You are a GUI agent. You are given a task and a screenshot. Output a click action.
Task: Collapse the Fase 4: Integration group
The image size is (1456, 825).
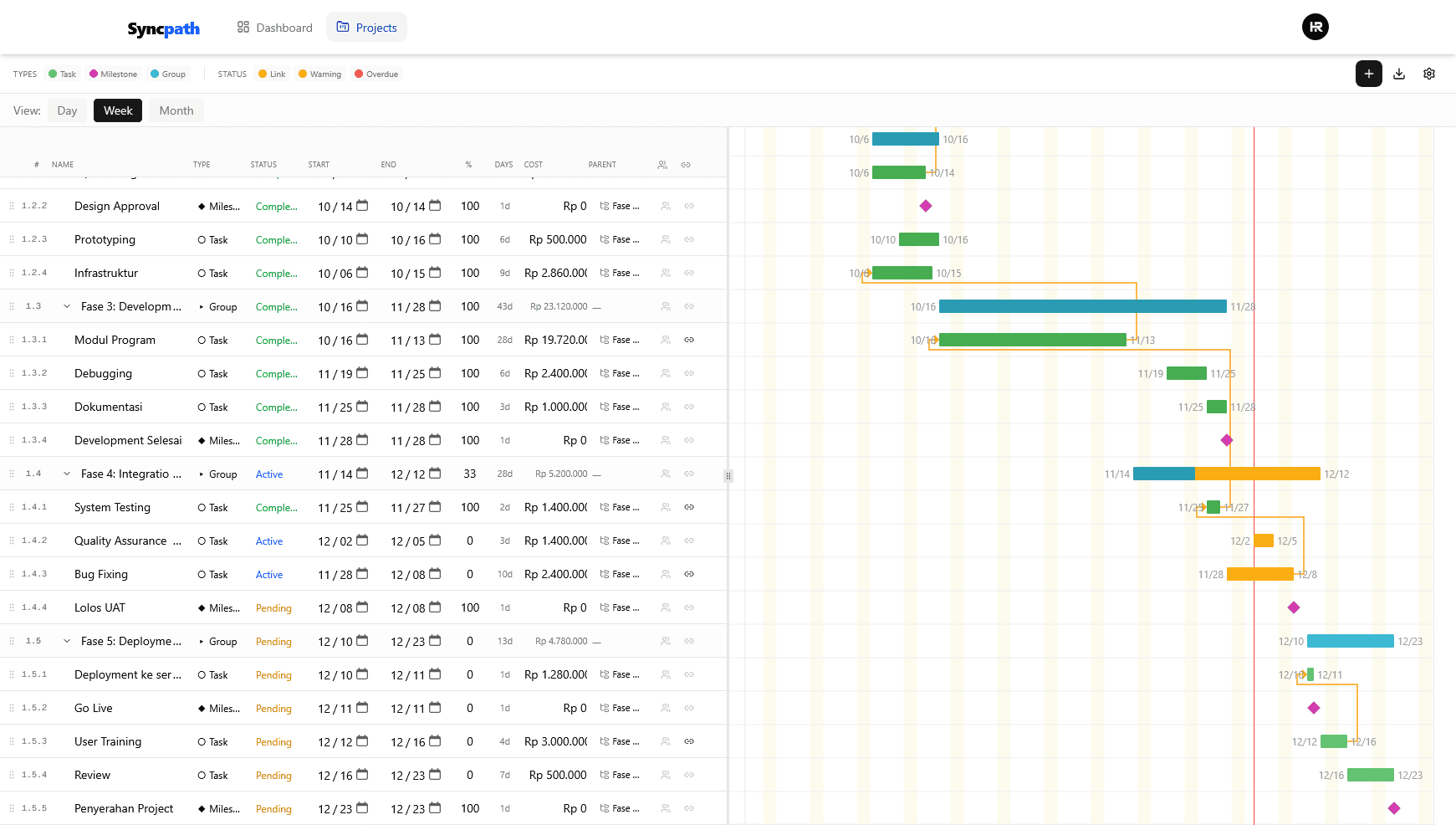coord(67,474)
